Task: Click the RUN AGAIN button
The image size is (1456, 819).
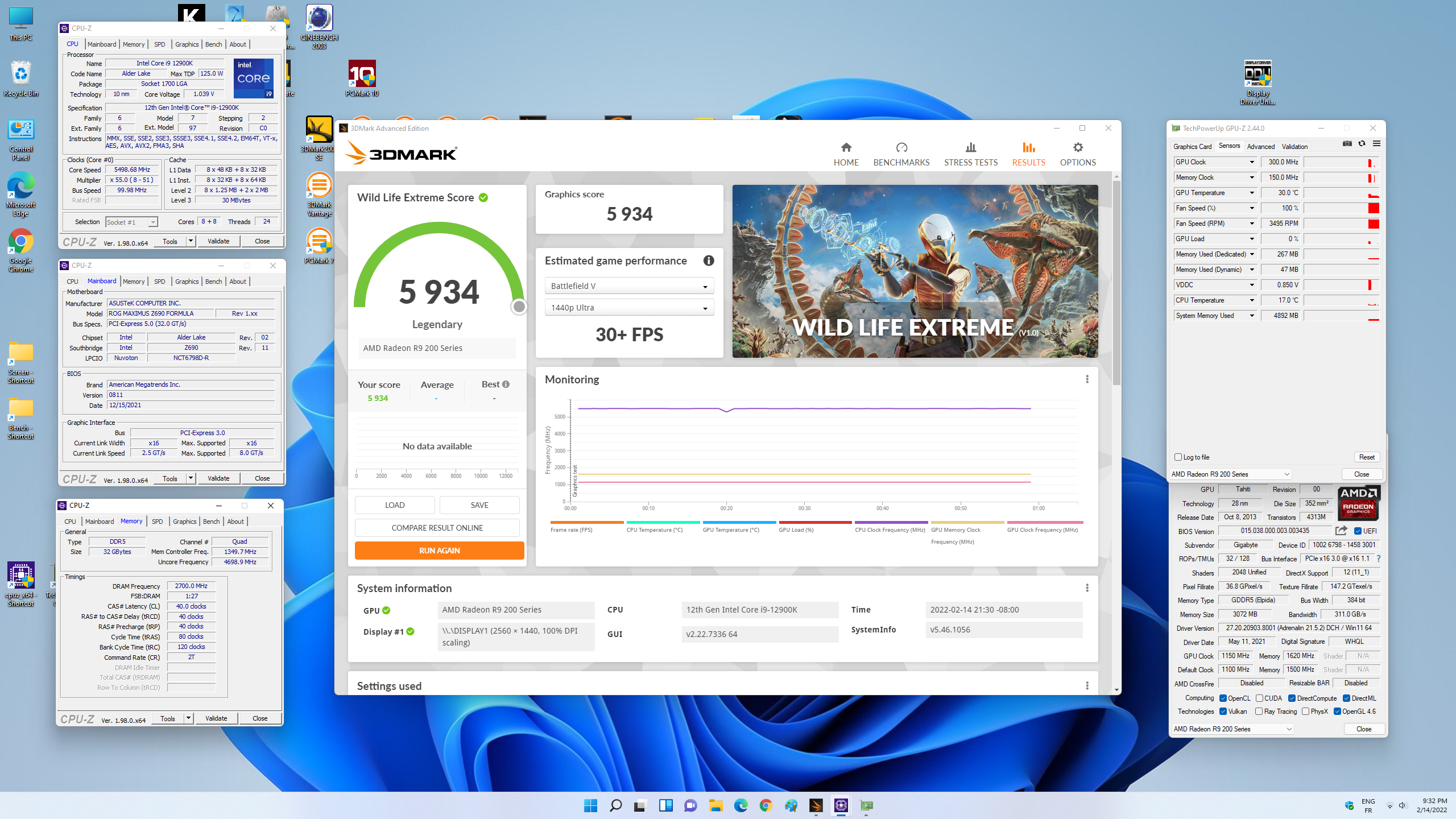Action: point(439,550)
